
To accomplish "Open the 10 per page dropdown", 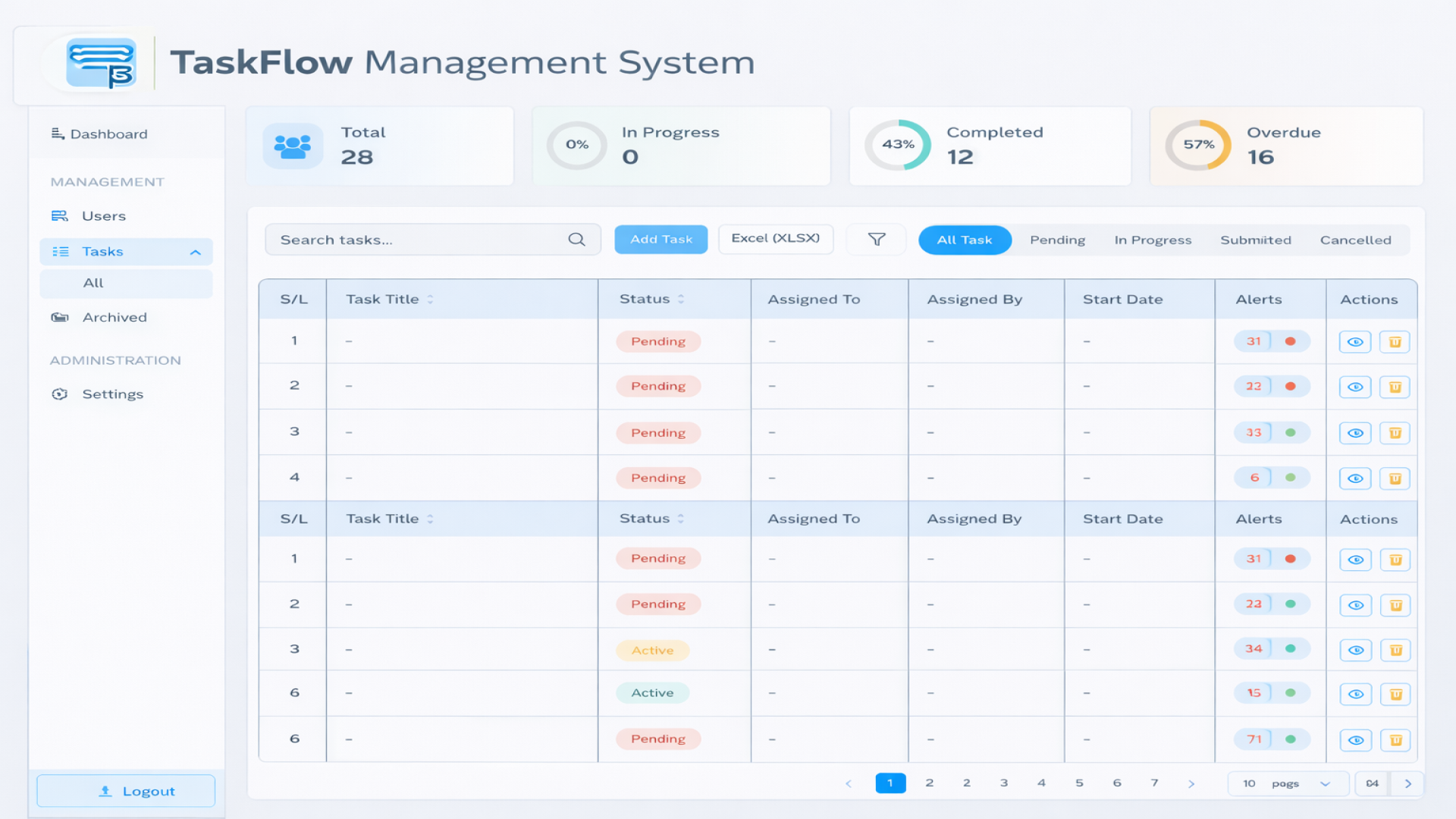I will coord(1288,784).
